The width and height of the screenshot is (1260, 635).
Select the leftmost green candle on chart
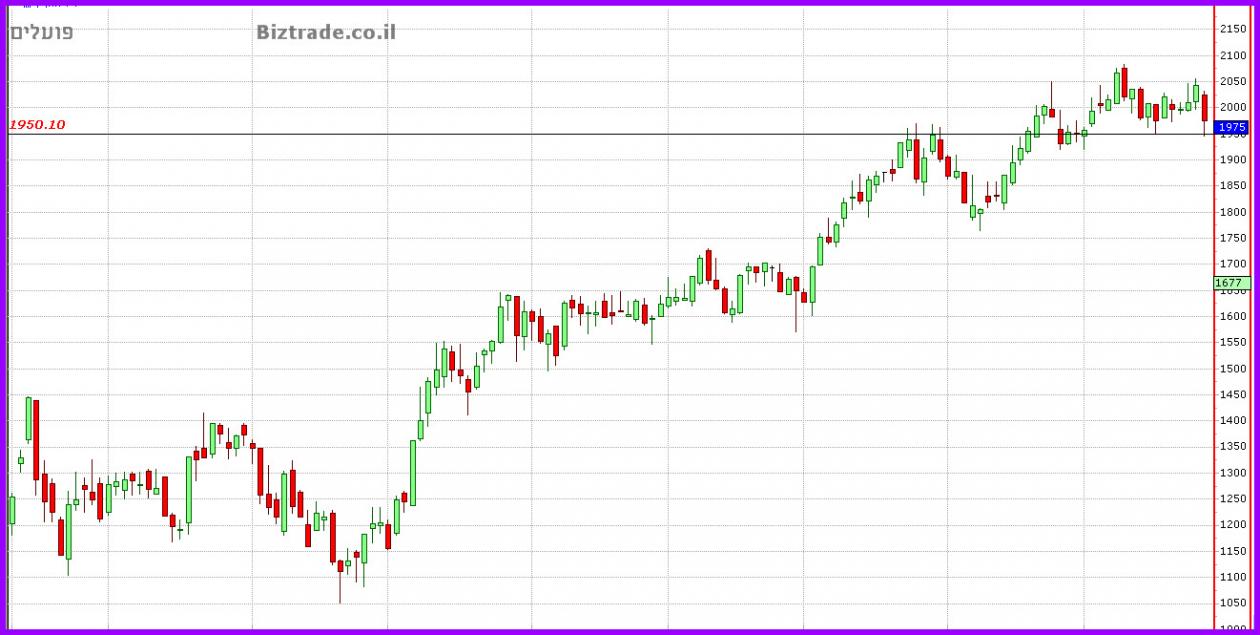click(x=12, y=510)
